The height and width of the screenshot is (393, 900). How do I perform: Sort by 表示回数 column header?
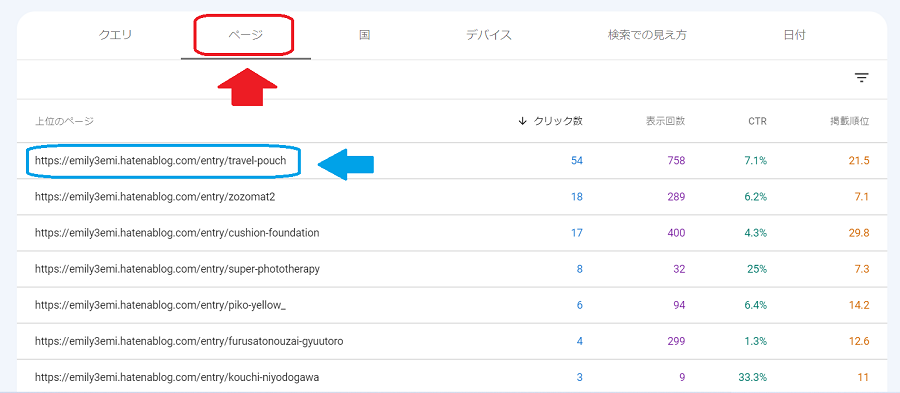[x=665, y=121]
